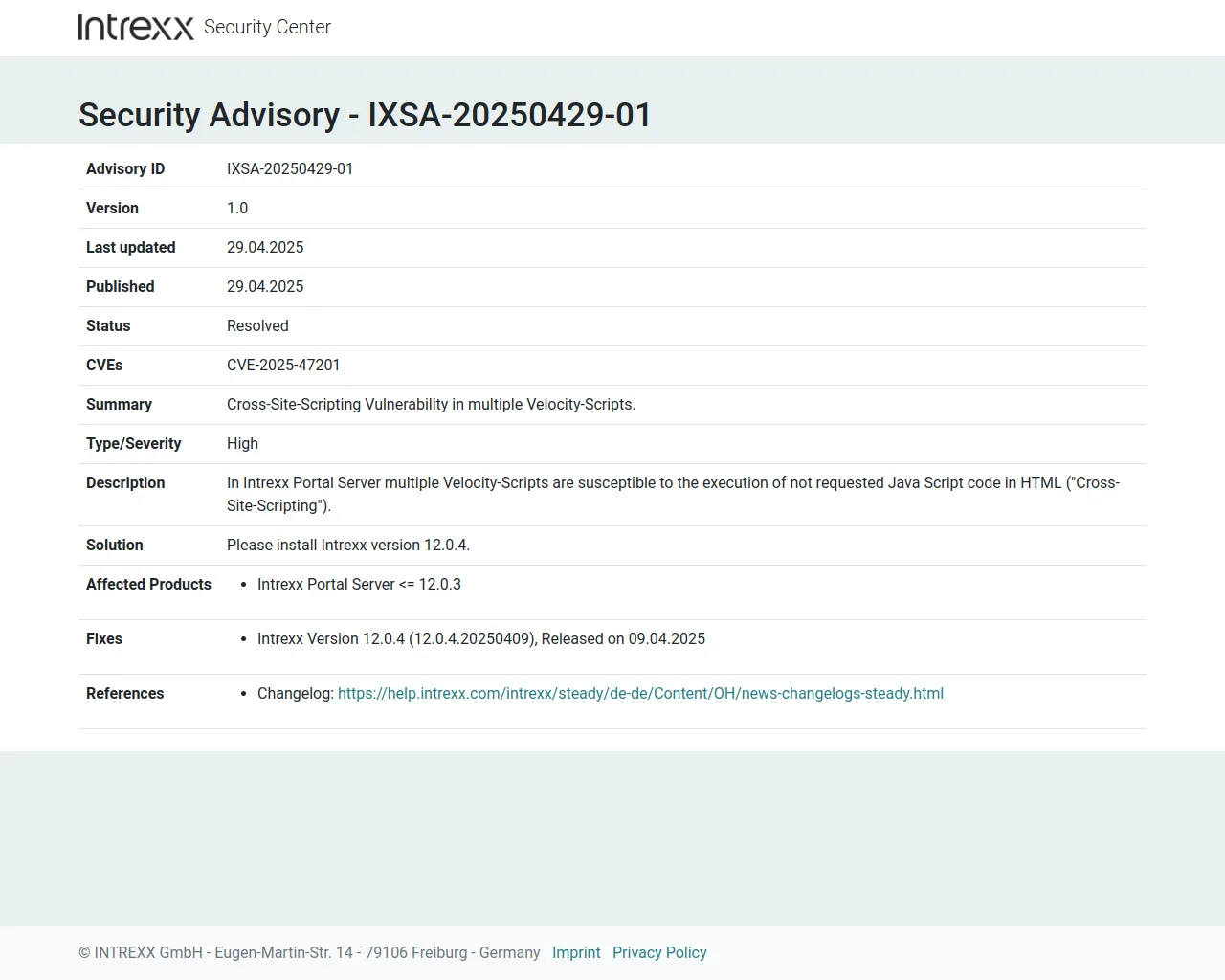Click the affected product Intrexx Portal Server <= 12.0.3
This screenshot has width=1225, height=980.
tap(359, 584)
